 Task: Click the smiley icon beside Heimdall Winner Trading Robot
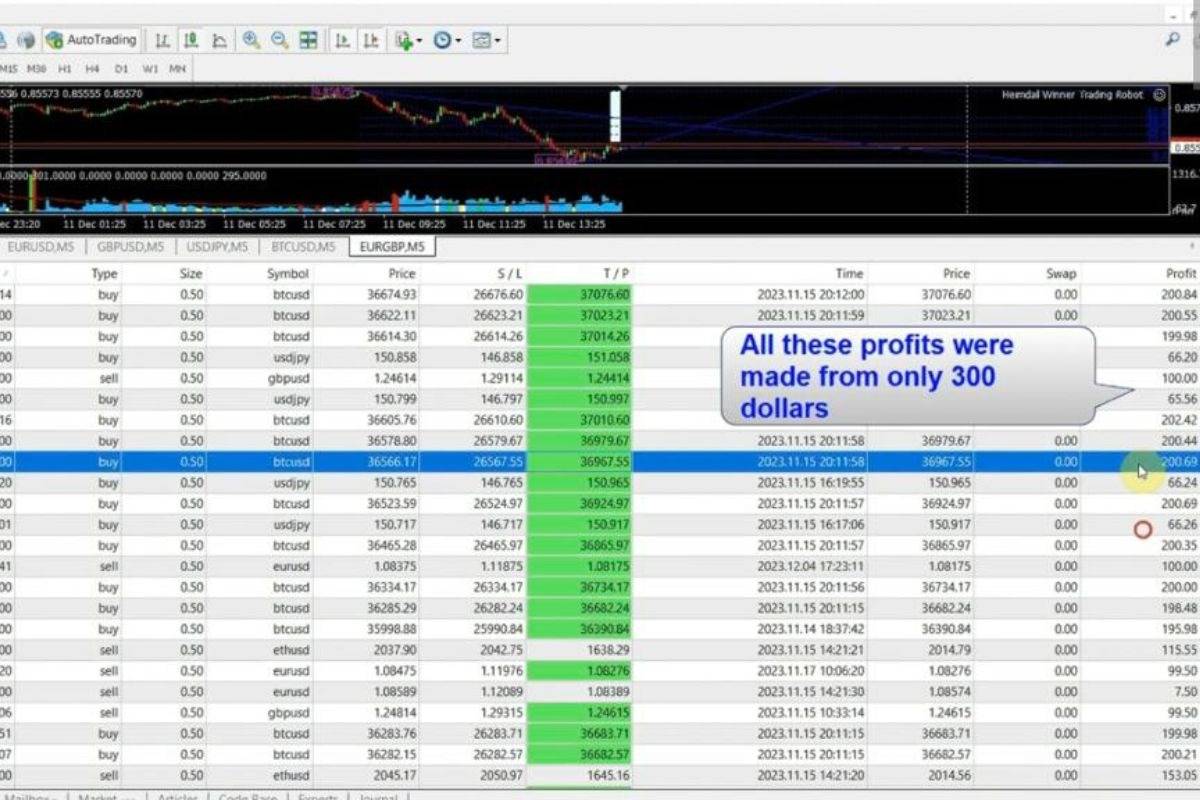click(1159, 95)
